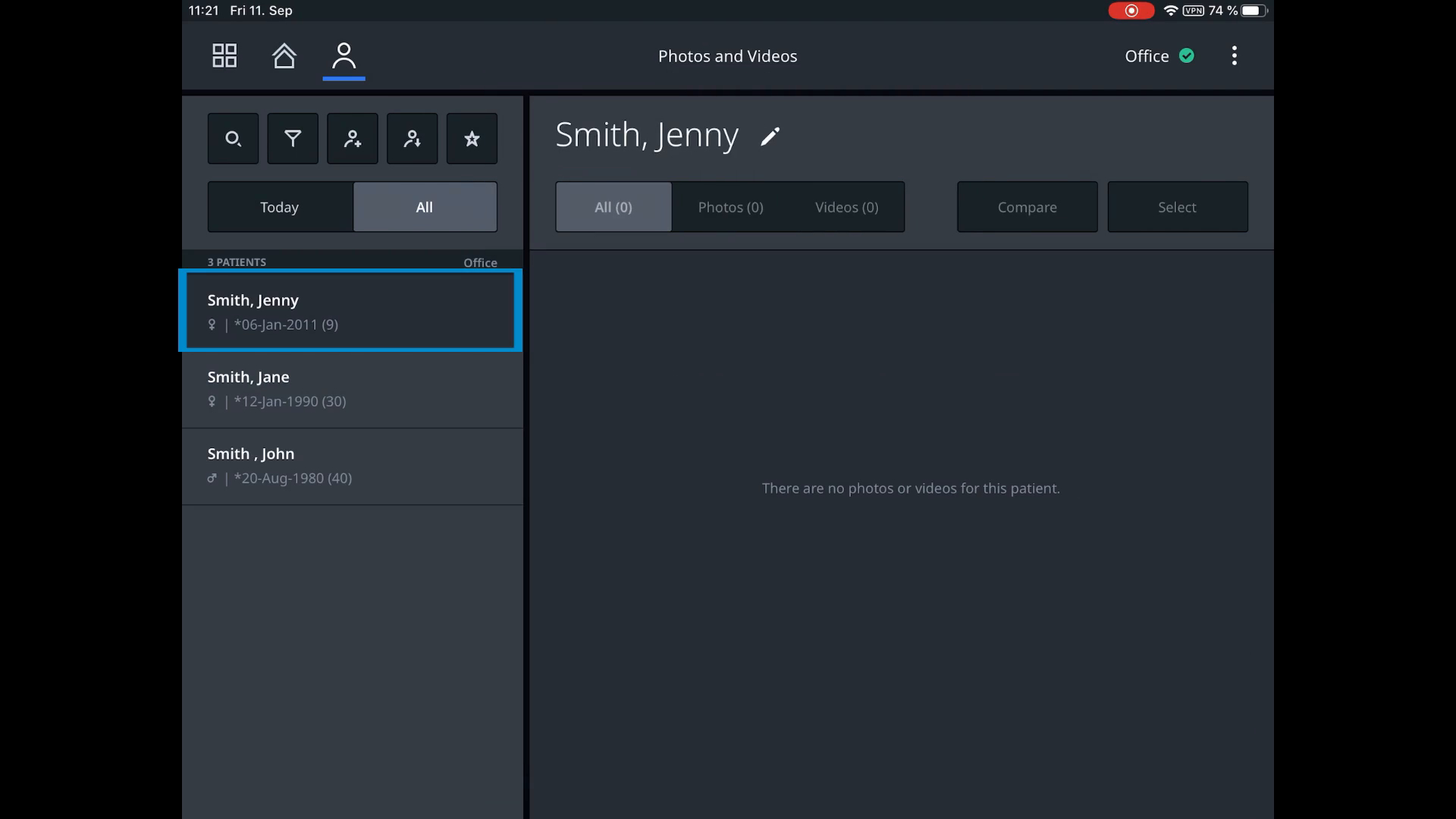Click the filter icon for patient list
Image resolution: width=1456 pixels, height=819 pixels.
coord(292,138)
